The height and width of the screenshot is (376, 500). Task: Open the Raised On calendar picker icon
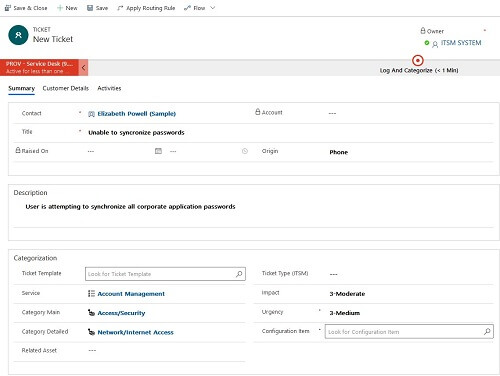[158, 151]
